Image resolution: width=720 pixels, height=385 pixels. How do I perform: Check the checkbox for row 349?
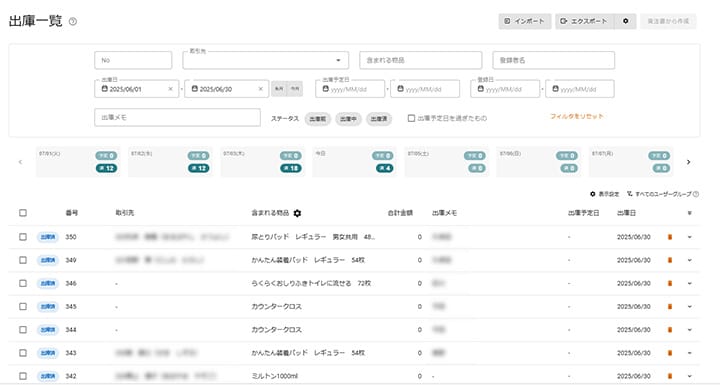click(23, 260)
